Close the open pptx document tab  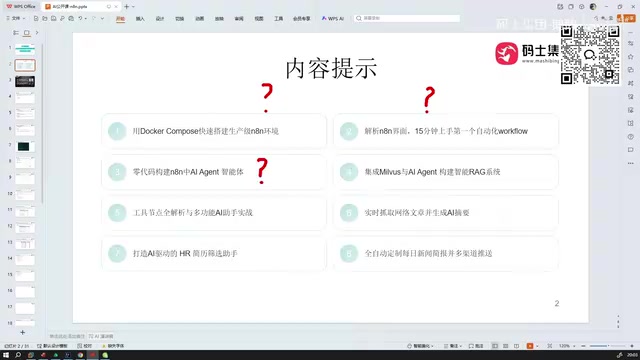(x=116, y=7)
